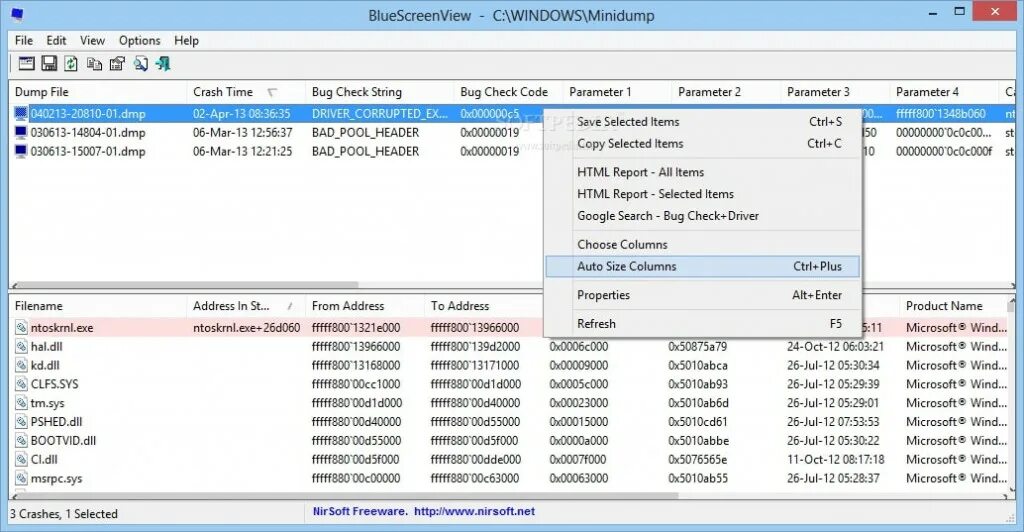Screen dimensions: 1024x532
Task: Click the file icon next to PSHED.dll
Action: [21, 422]
